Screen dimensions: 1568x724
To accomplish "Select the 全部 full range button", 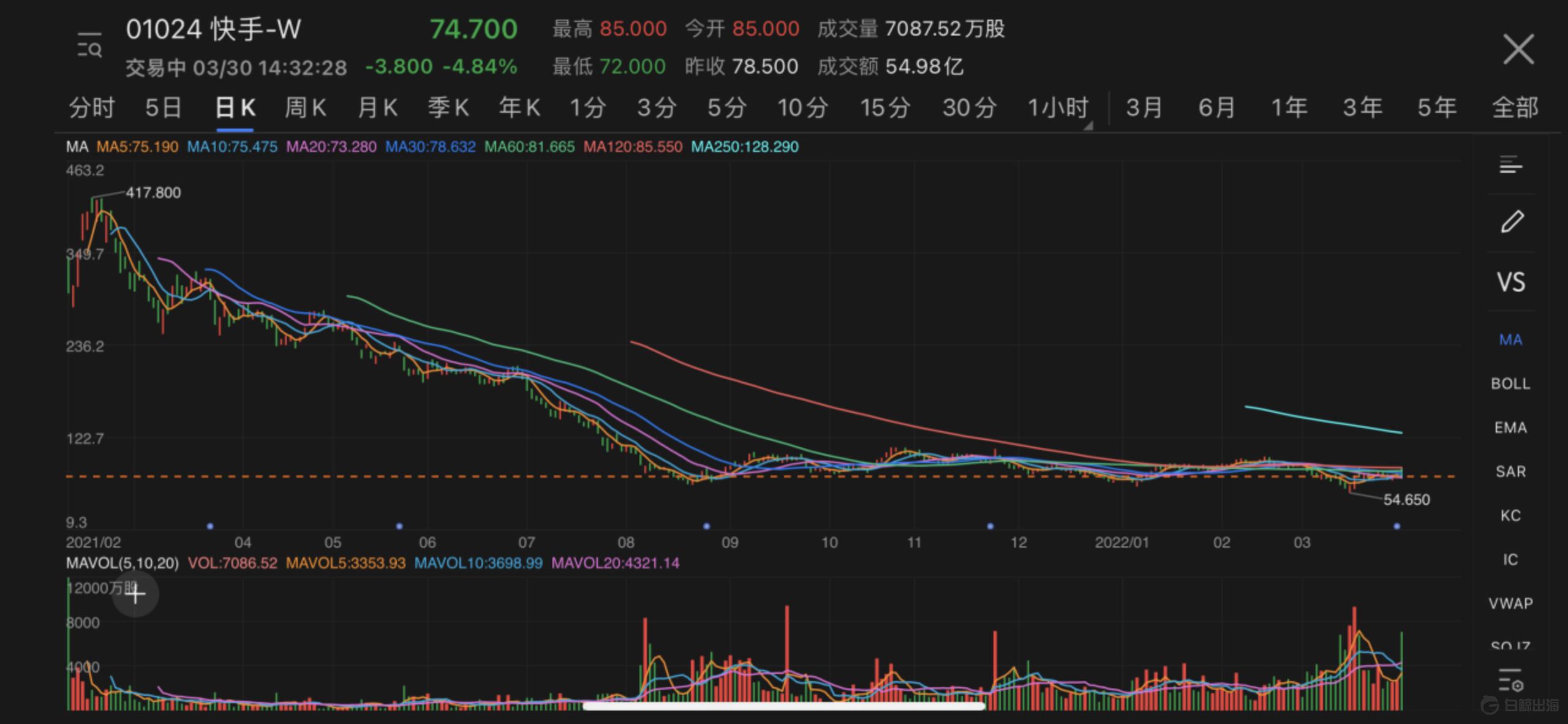I will click(x=1515, y=108).
